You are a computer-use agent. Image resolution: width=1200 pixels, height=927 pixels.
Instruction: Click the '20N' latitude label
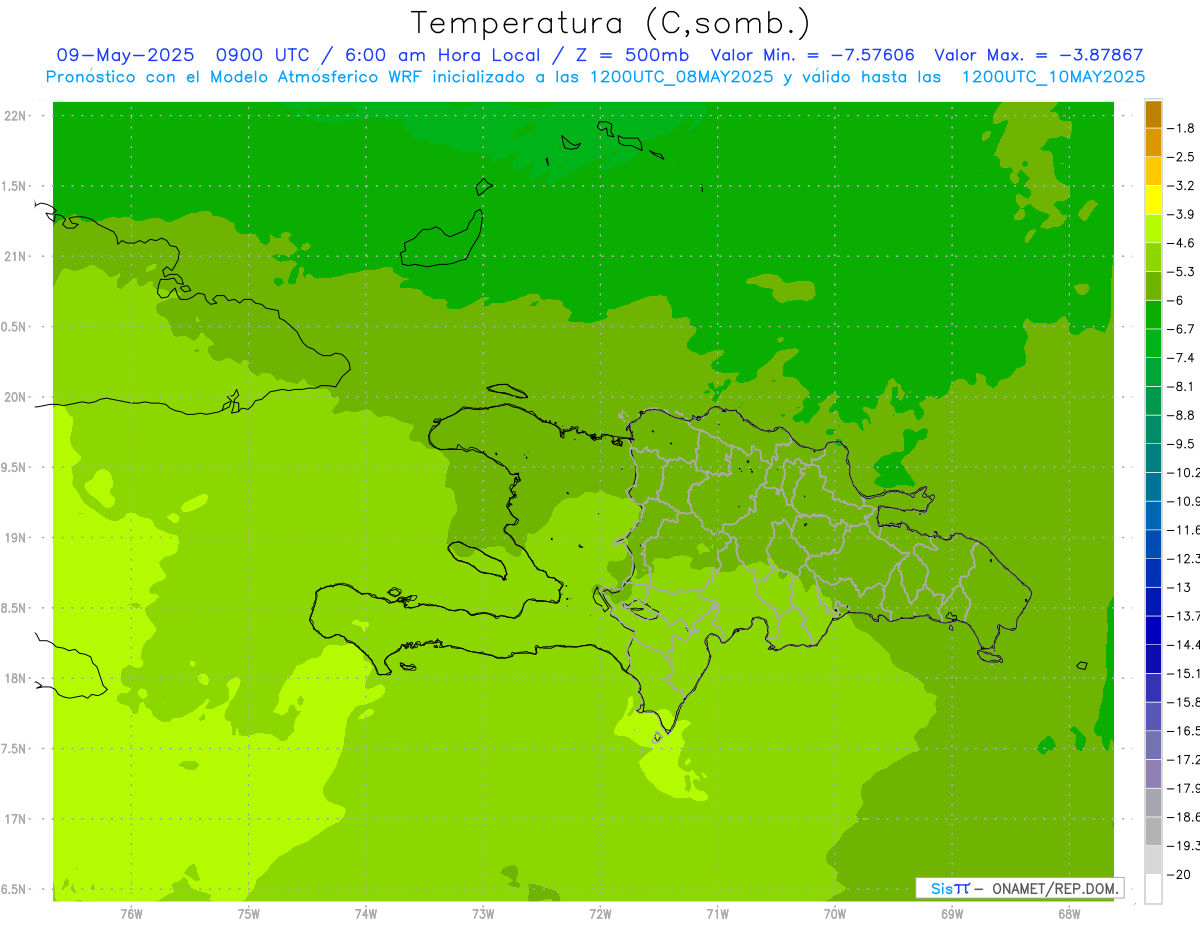(x=15, y=397)
